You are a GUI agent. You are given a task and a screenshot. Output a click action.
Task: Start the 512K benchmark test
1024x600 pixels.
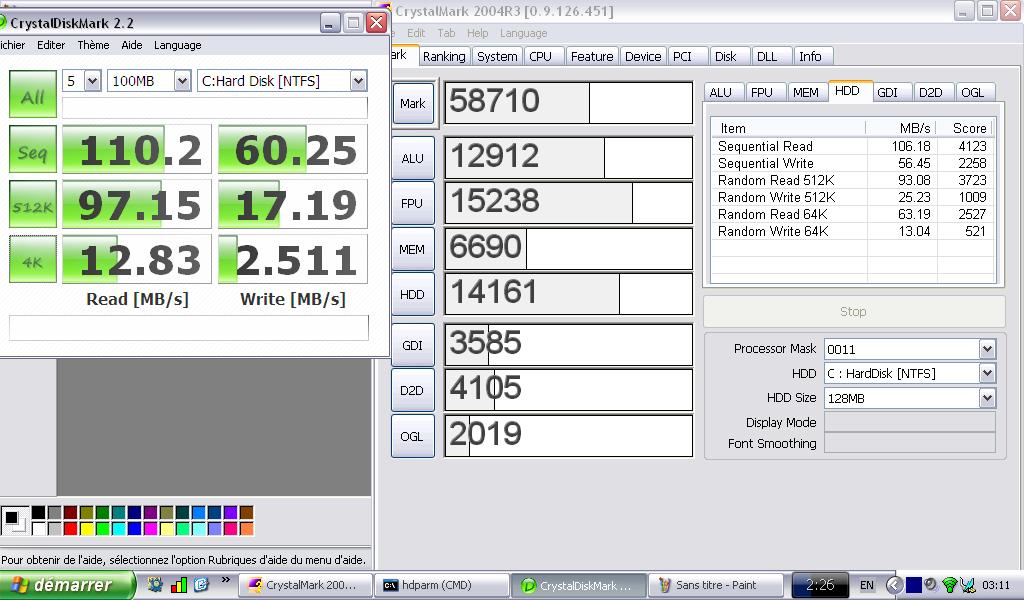33,204
